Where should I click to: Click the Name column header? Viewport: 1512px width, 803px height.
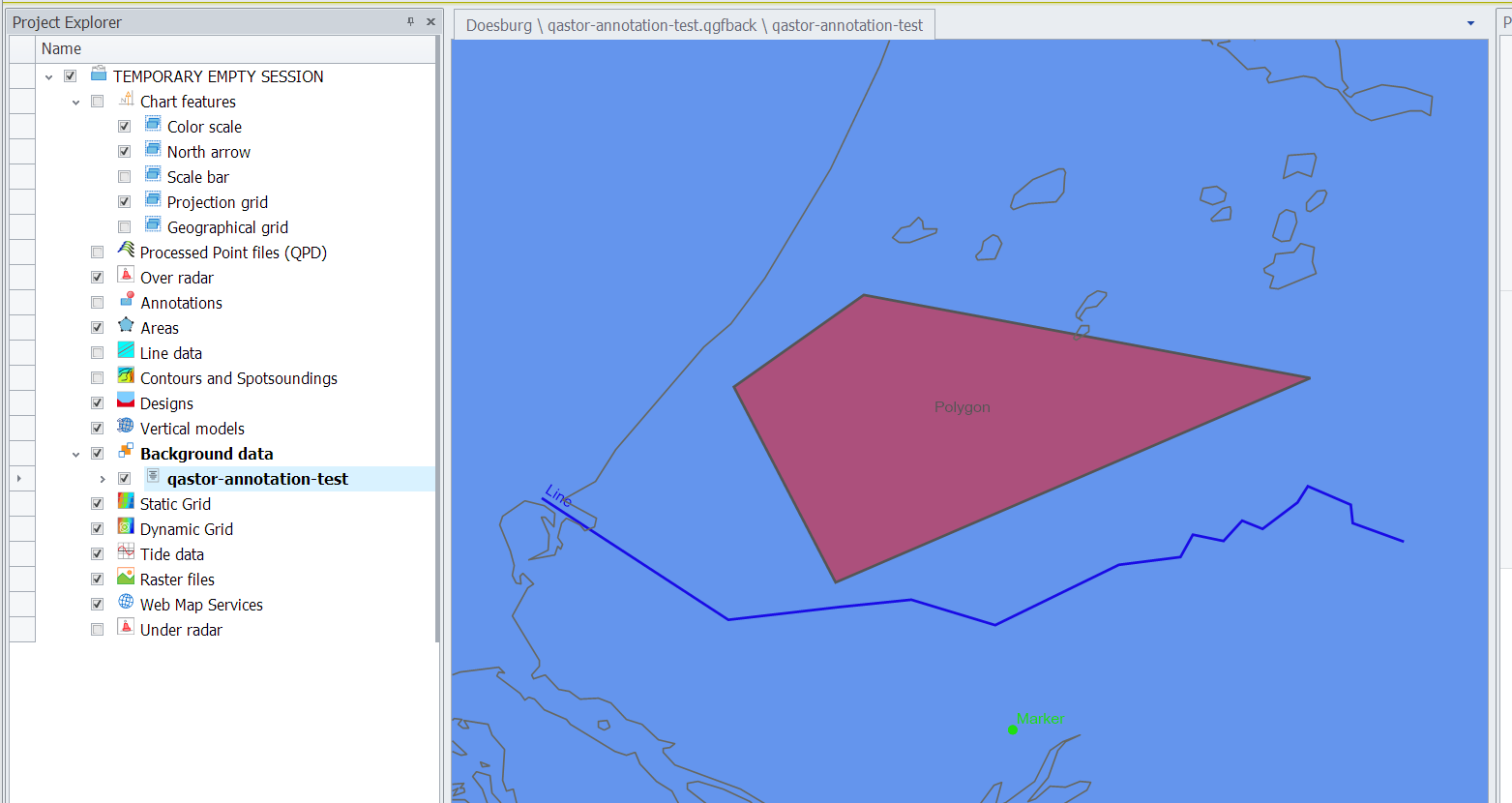pyautogui.click(x=61, y=48)
